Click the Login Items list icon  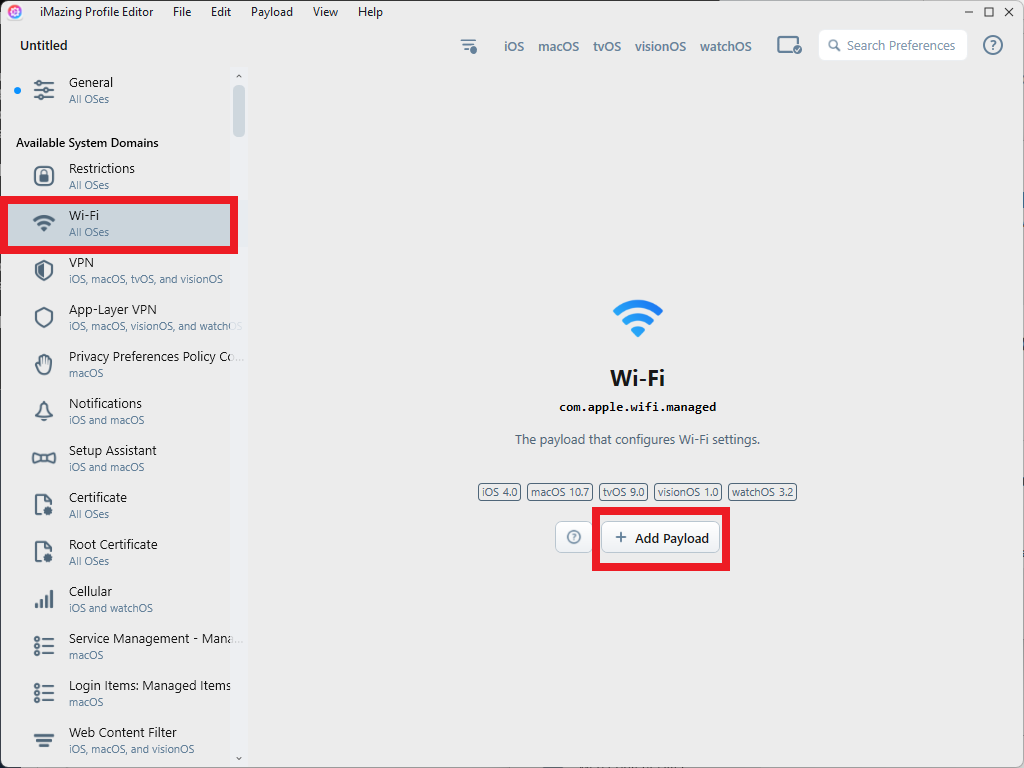tap(44, 693)
